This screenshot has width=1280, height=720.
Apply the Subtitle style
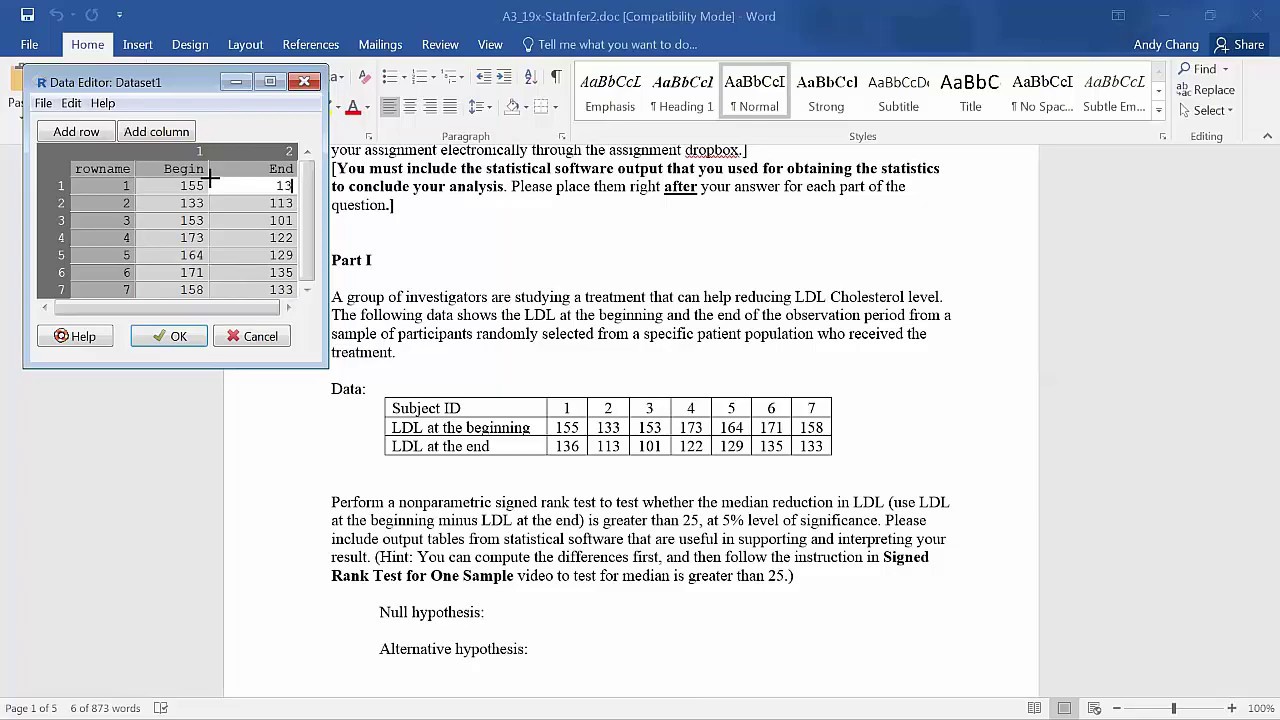click(x=898, y=93)
